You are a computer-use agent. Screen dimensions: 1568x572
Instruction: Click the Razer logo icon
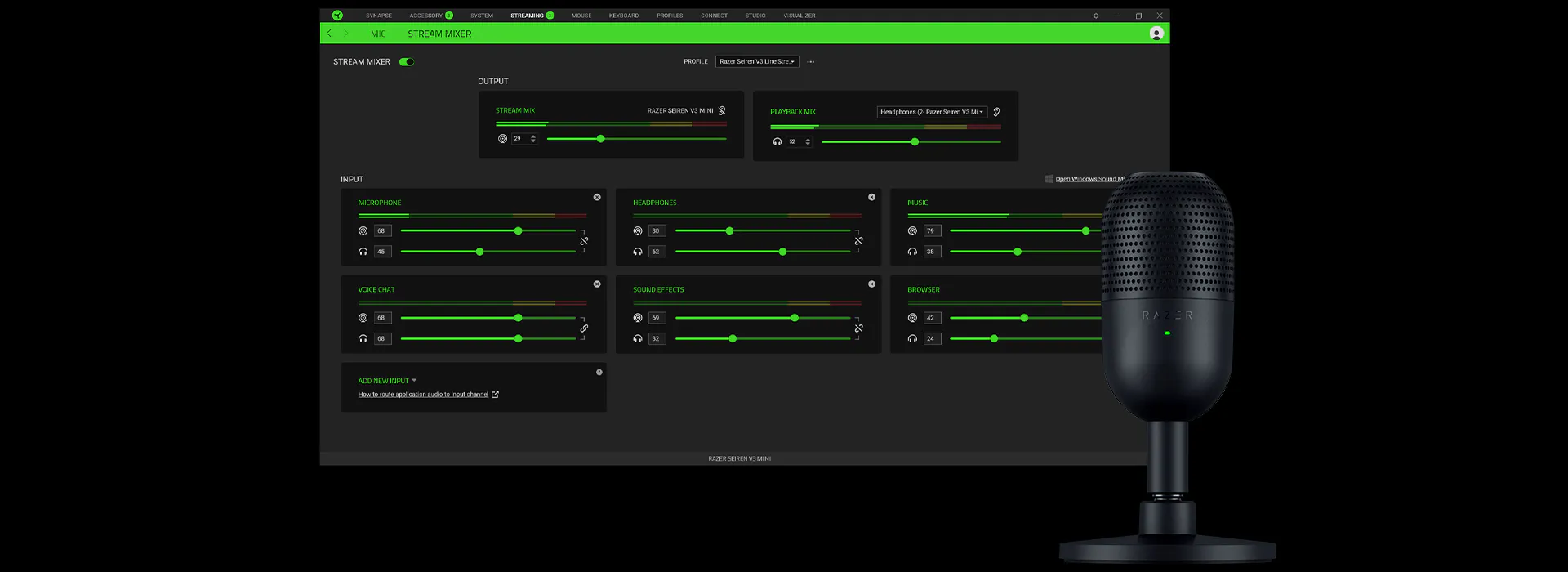click(x=337, y=16)
